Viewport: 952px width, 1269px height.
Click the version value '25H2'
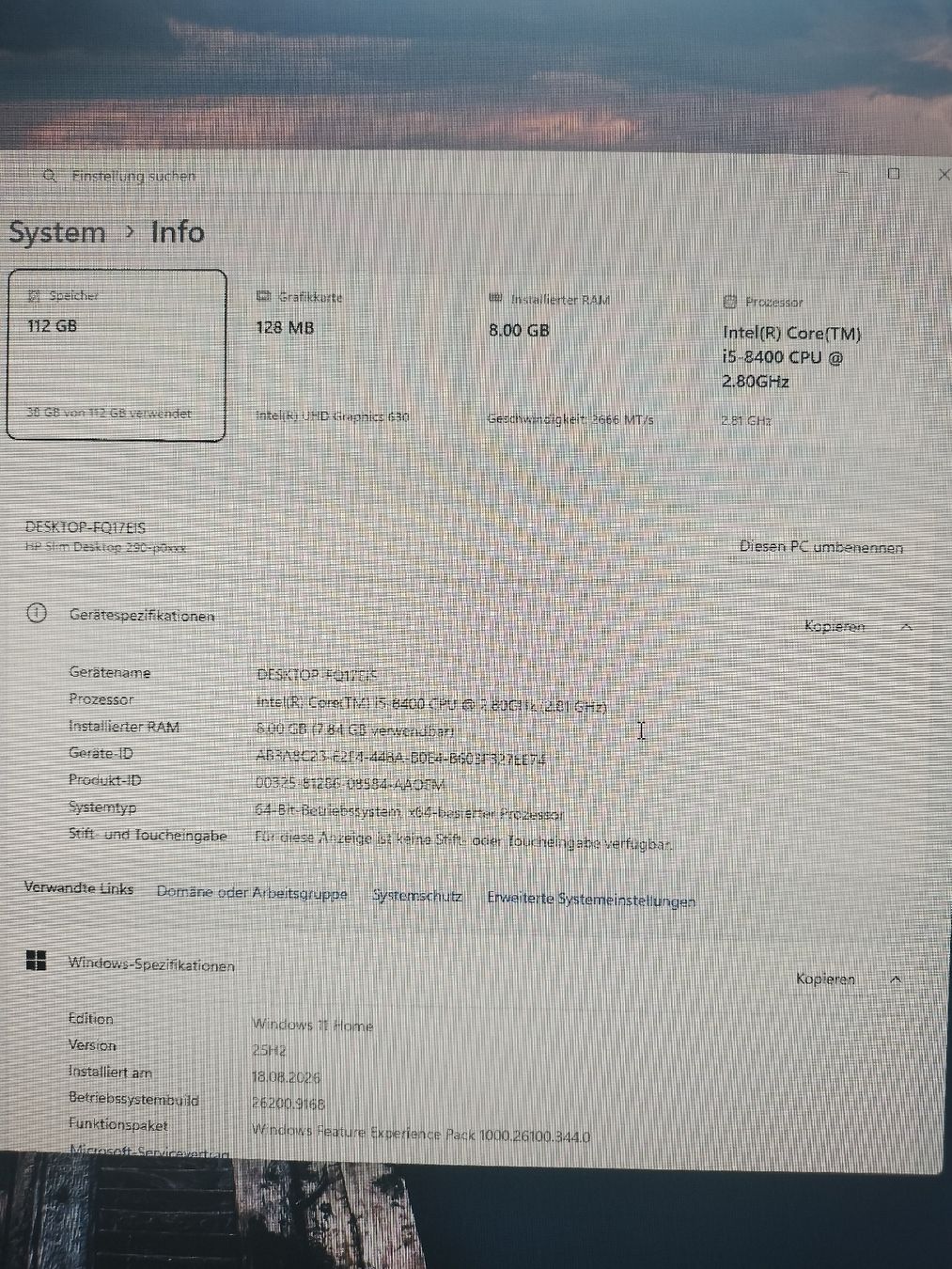269,1050
